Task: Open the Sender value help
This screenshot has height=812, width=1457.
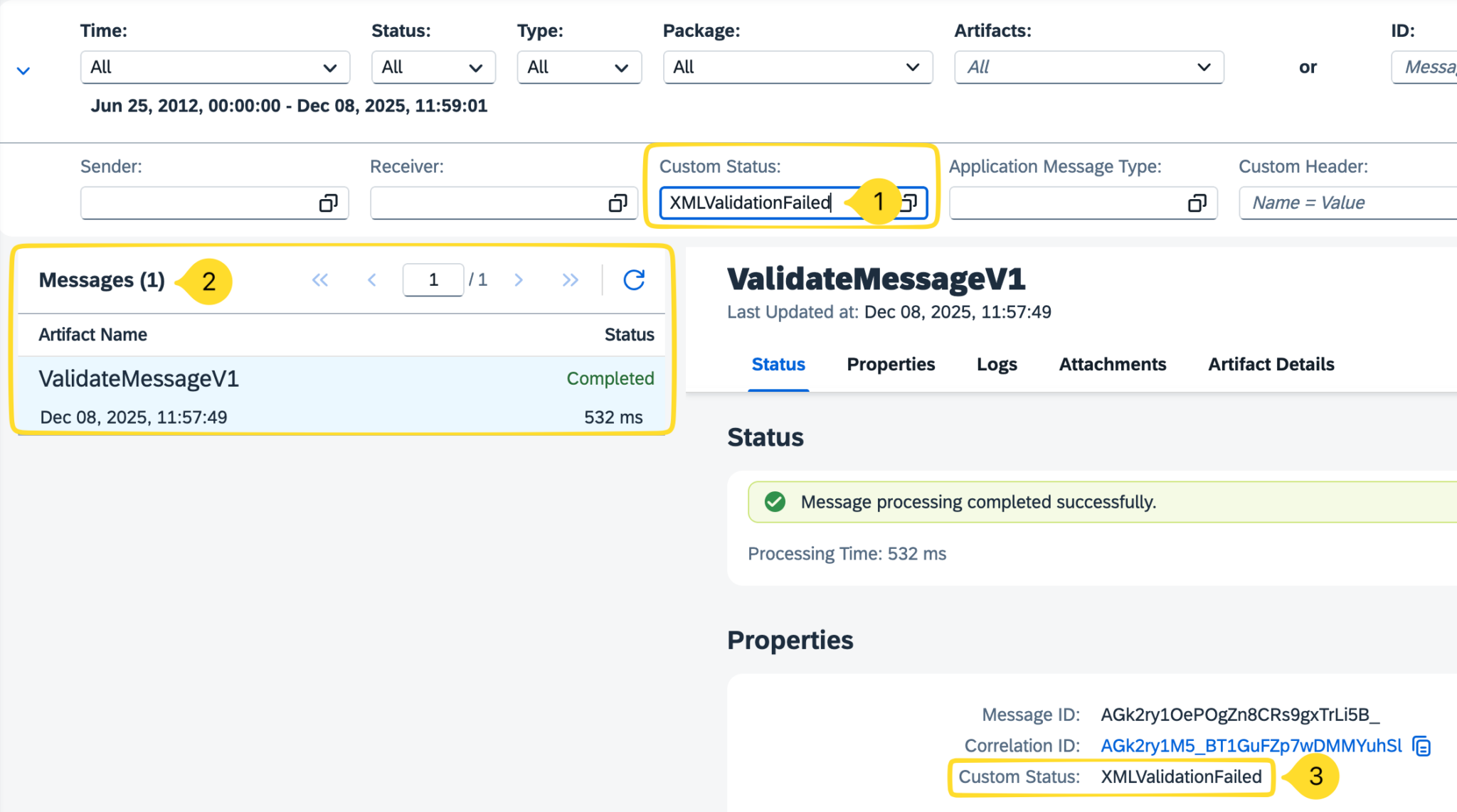Action: click(x=329, y=203)
